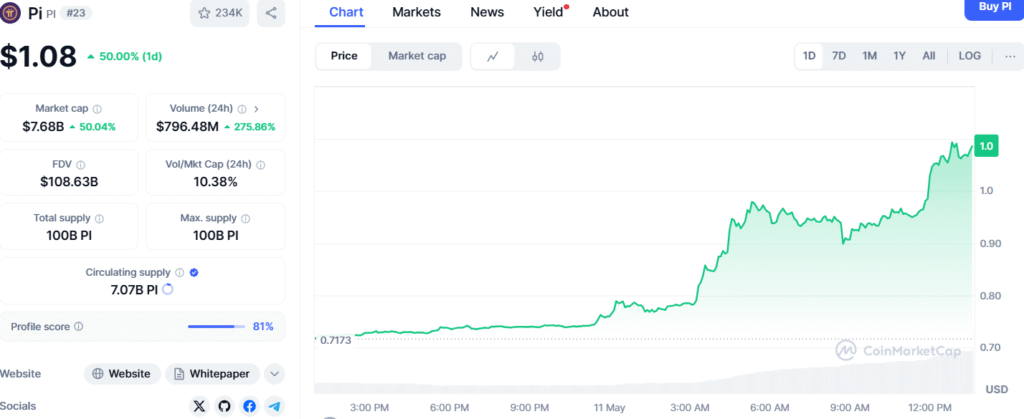Show info icon next to FDV

[x=80, y=165]
